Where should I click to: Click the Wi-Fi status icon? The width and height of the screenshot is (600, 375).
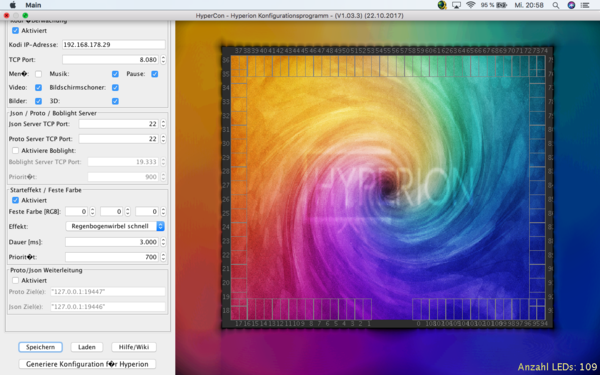[x=470, y=5]
